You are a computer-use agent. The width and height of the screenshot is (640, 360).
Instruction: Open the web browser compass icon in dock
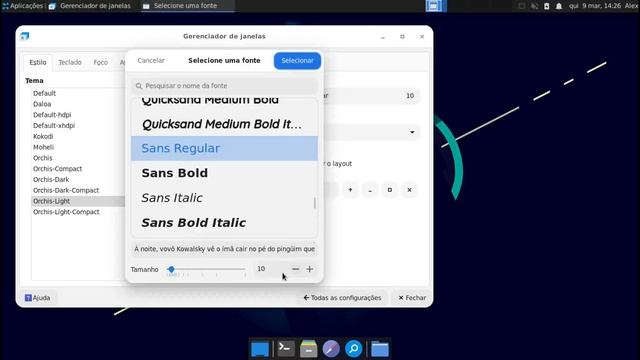click(x=331, y=349)
